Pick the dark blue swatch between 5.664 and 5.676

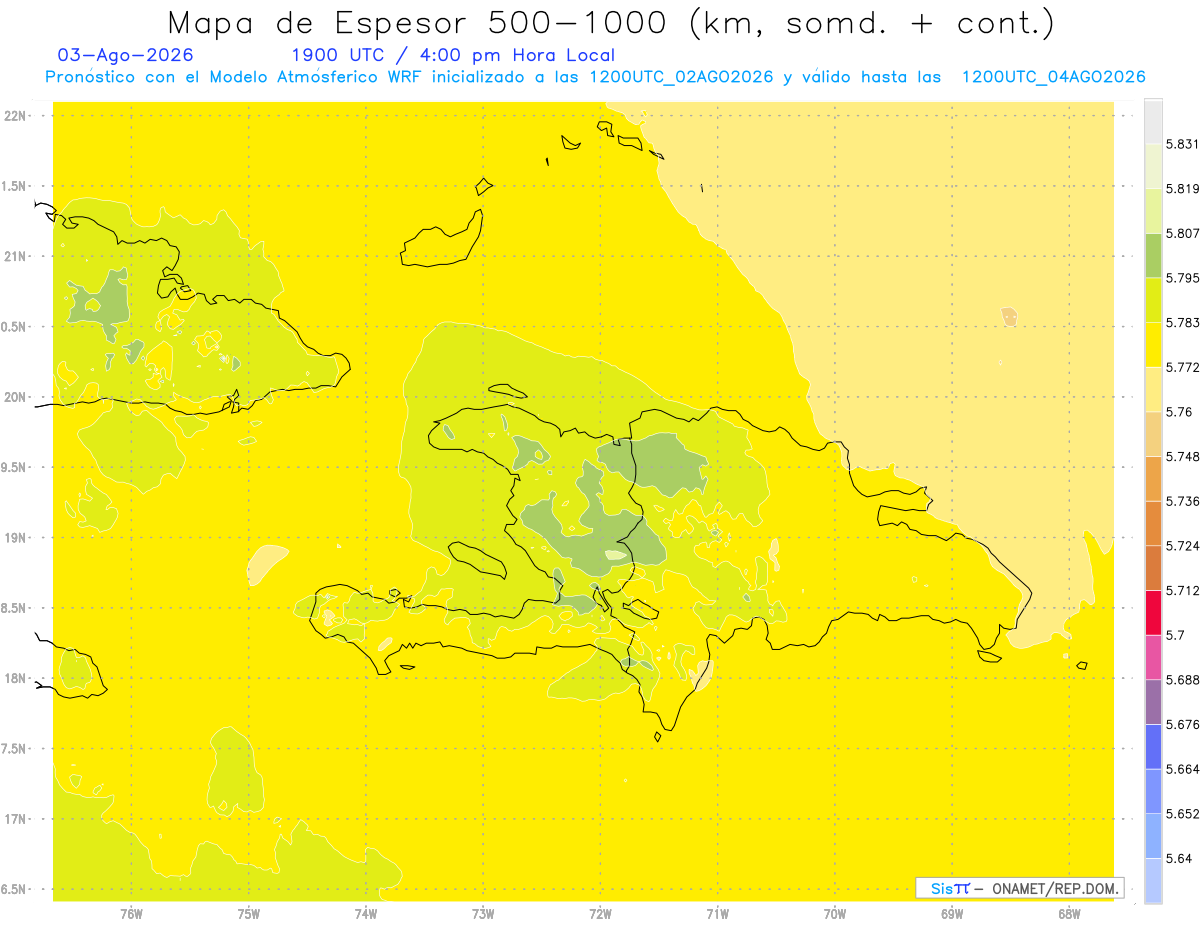1153,747
